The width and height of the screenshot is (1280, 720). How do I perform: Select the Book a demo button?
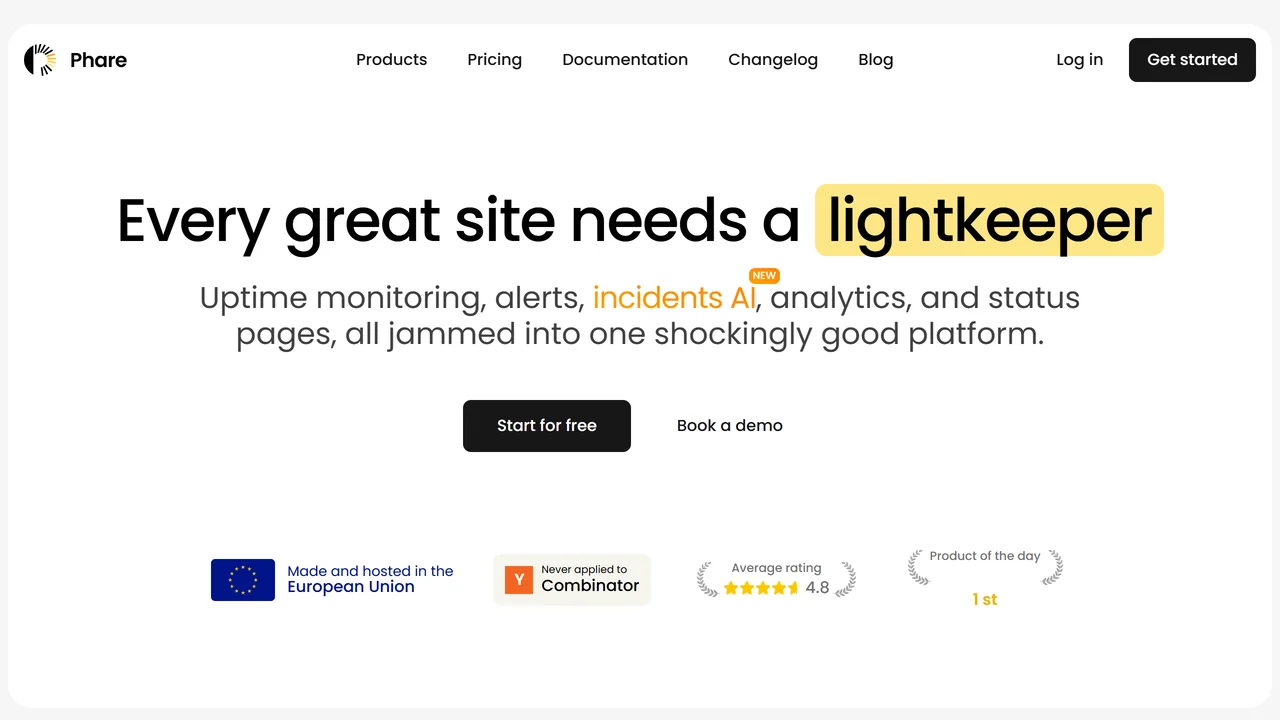coord(730,426)
